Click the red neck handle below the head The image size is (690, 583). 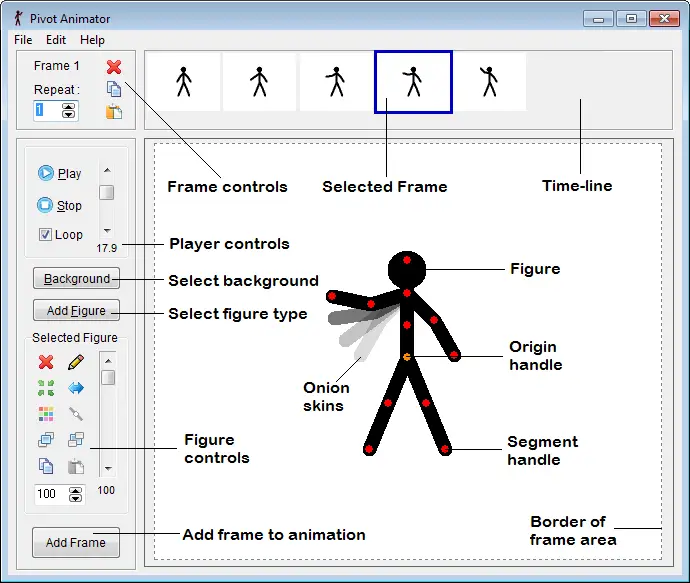(407, 293)
